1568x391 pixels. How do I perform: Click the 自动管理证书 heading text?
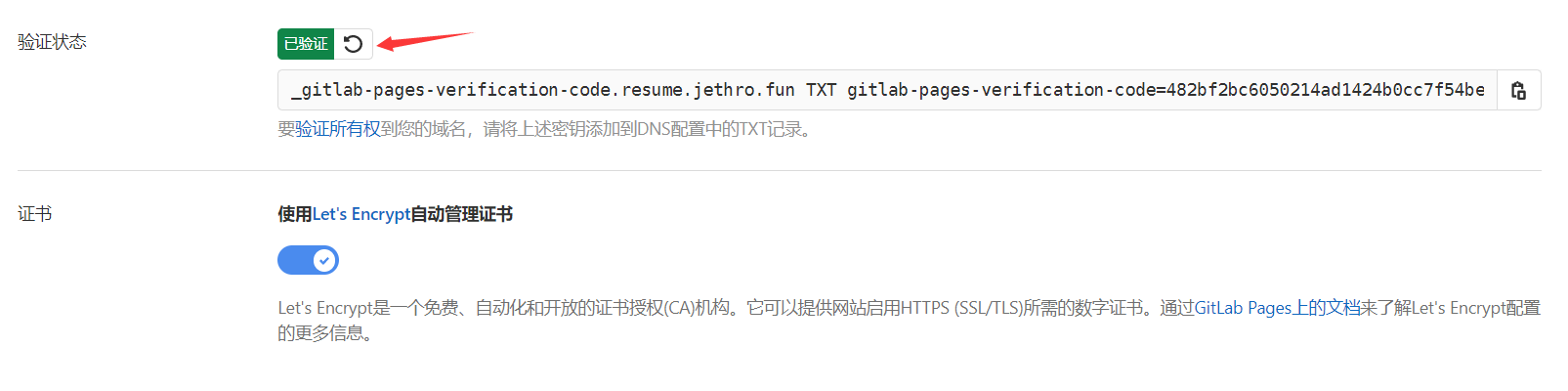pos(461,214)
